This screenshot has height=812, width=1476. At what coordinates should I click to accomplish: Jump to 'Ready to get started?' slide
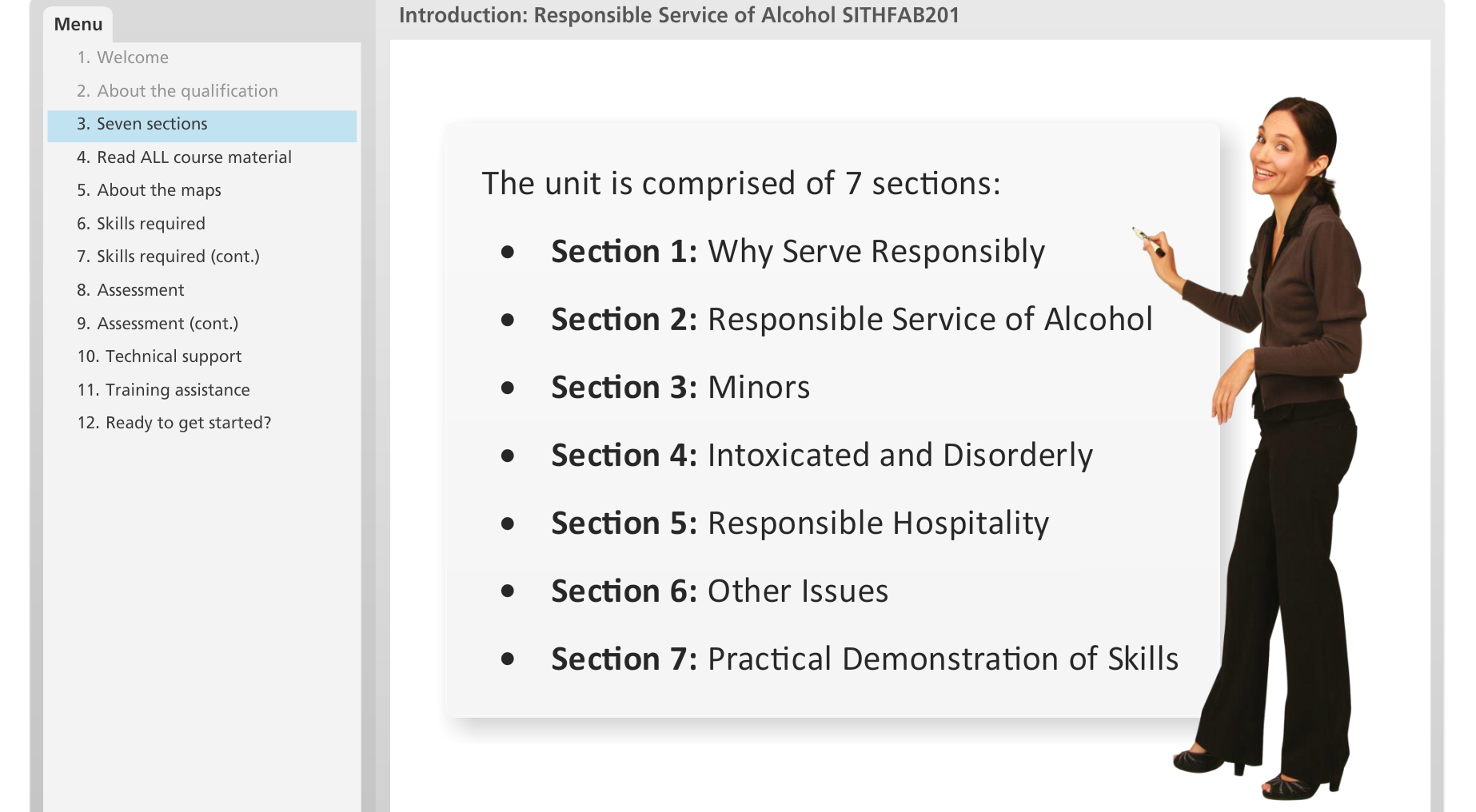[174, 423]
